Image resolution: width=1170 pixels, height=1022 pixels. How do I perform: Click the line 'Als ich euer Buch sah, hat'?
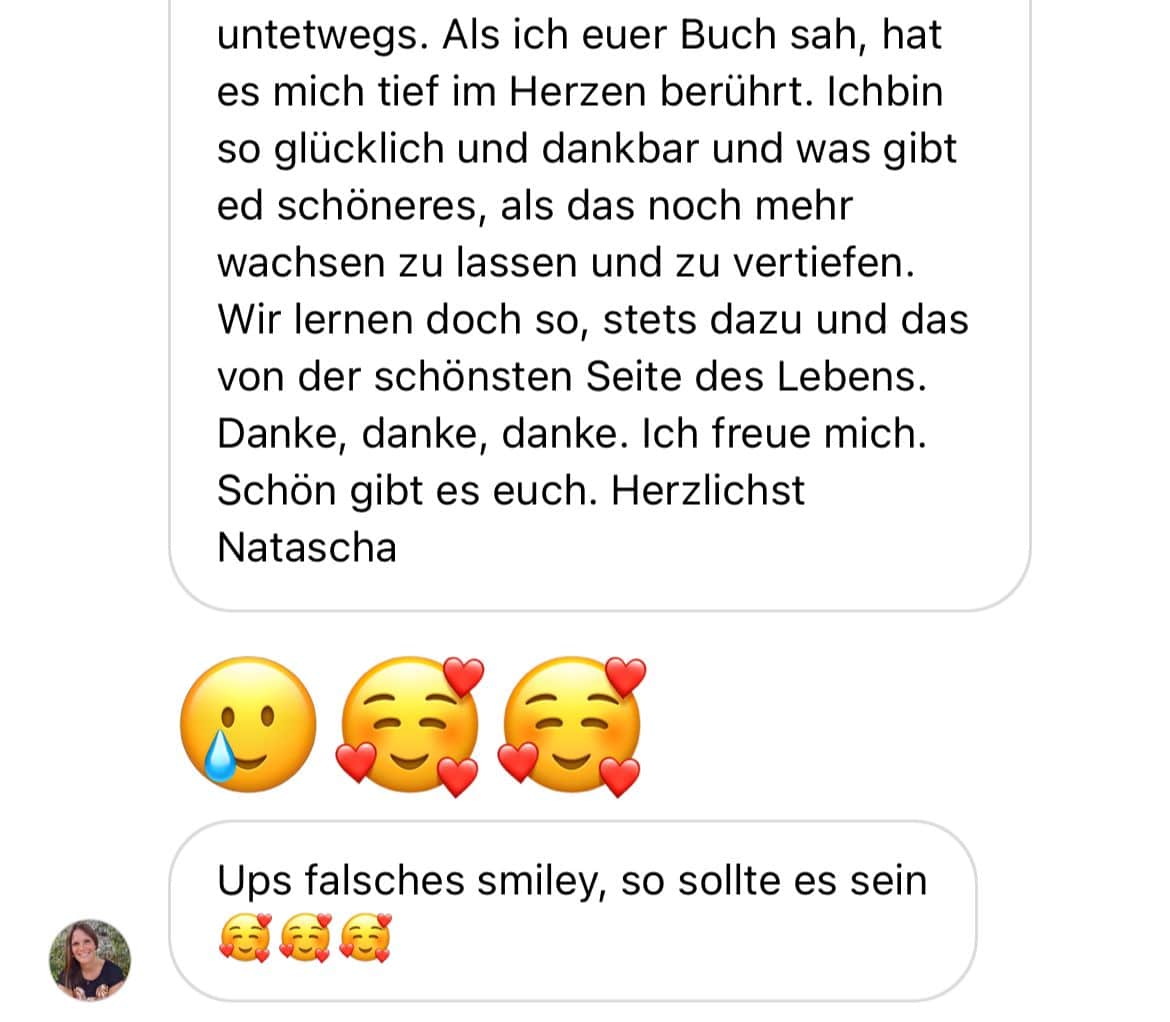pyautogui.click(x=692, y=35)
